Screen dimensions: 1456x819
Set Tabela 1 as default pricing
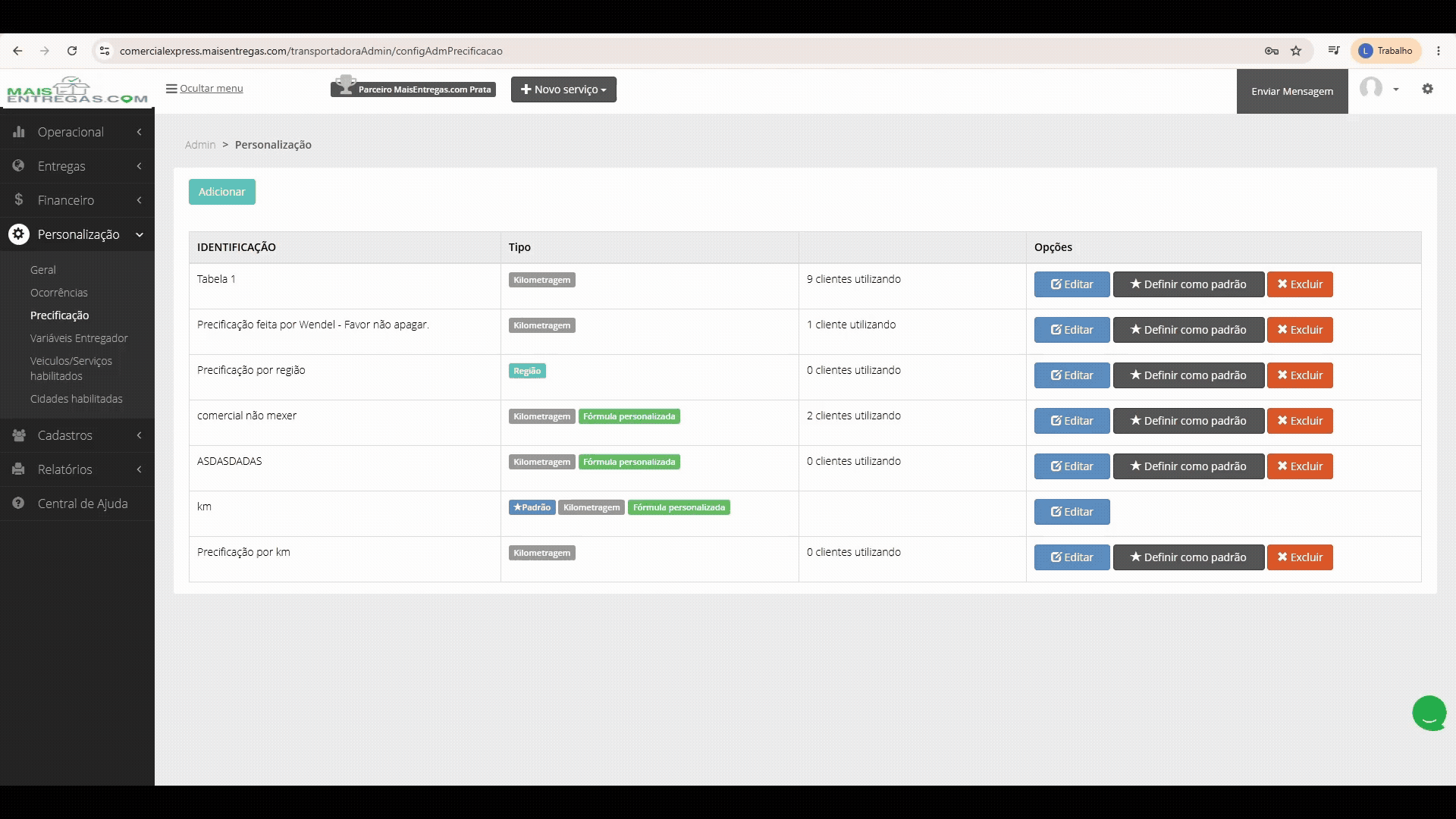[x=1188, y=284]
